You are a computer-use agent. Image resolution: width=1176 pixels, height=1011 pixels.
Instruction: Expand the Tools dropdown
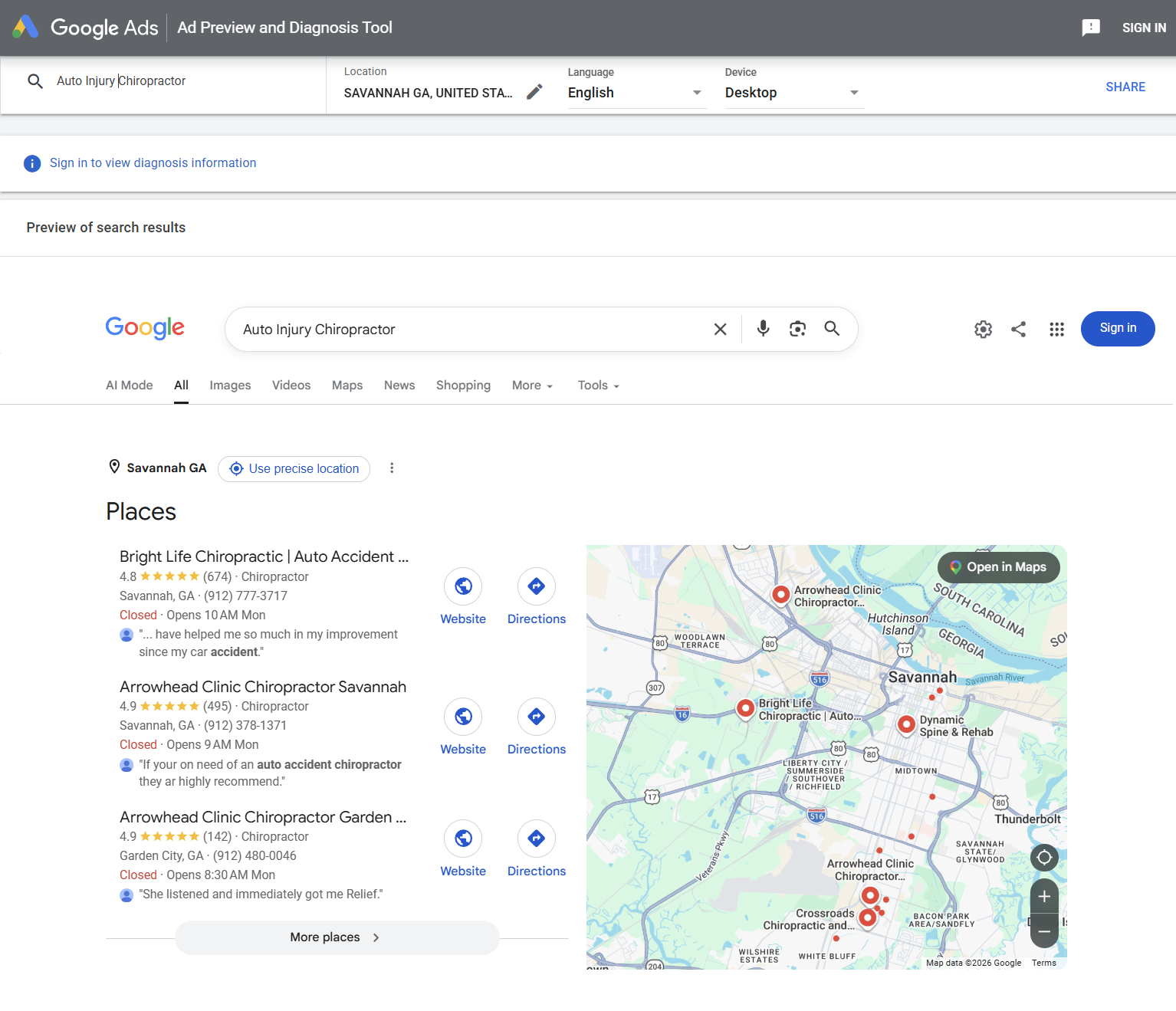coord(598,386)
